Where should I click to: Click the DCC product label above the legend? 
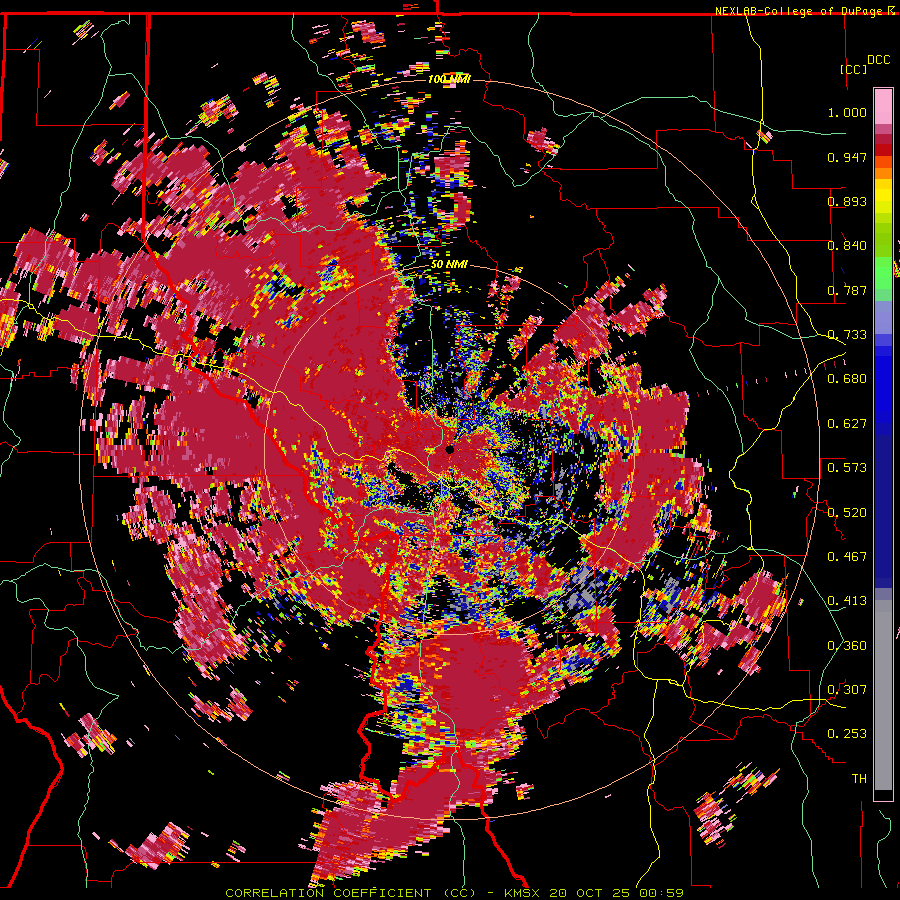point(878,60)
